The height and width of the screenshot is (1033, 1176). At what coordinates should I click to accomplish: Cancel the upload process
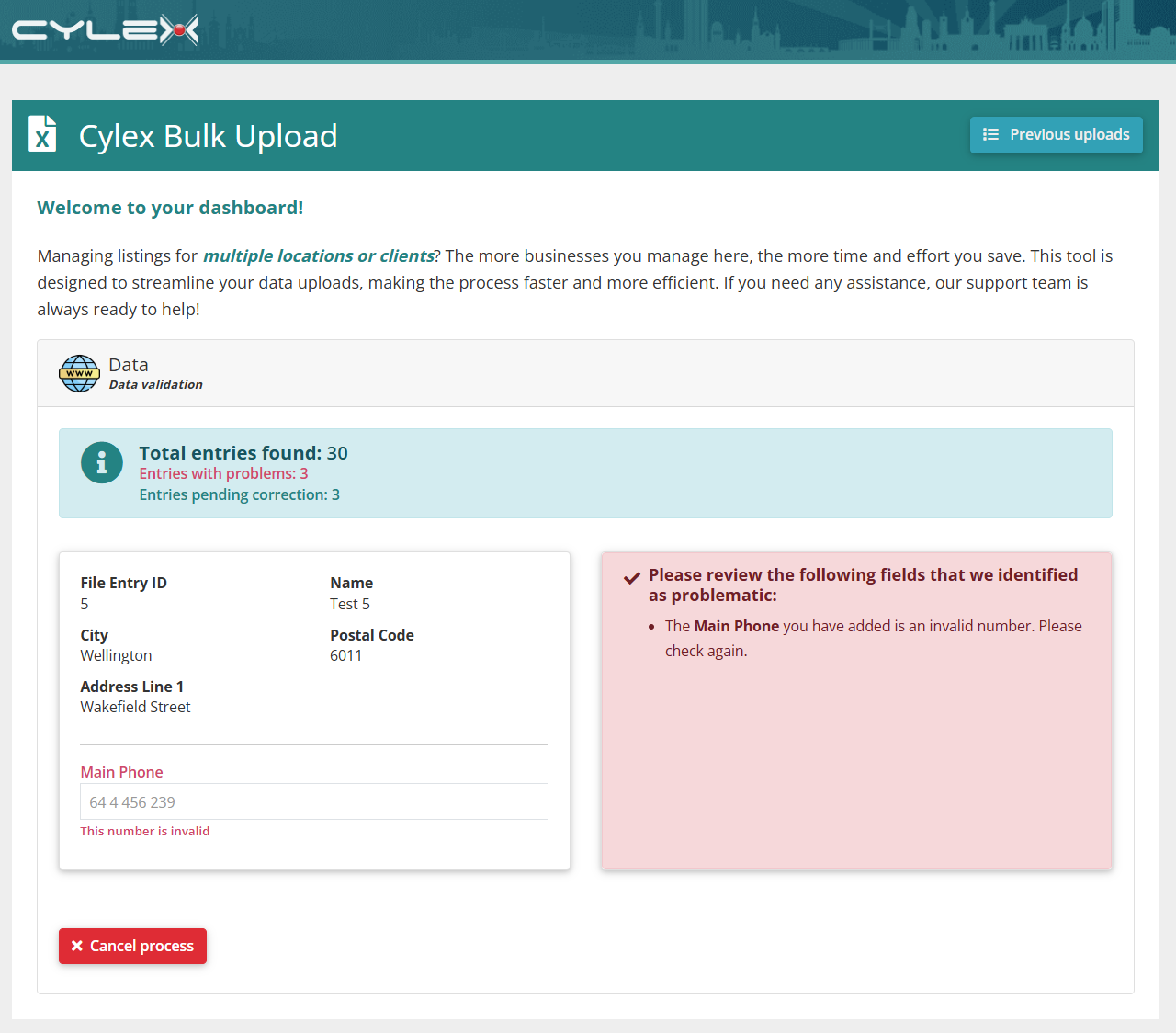click(x=132, y=946)
